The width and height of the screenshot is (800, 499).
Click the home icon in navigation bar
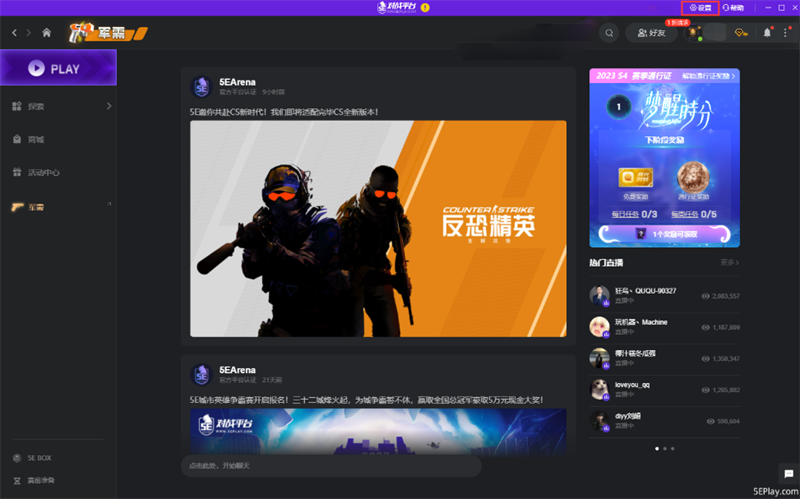46,33
